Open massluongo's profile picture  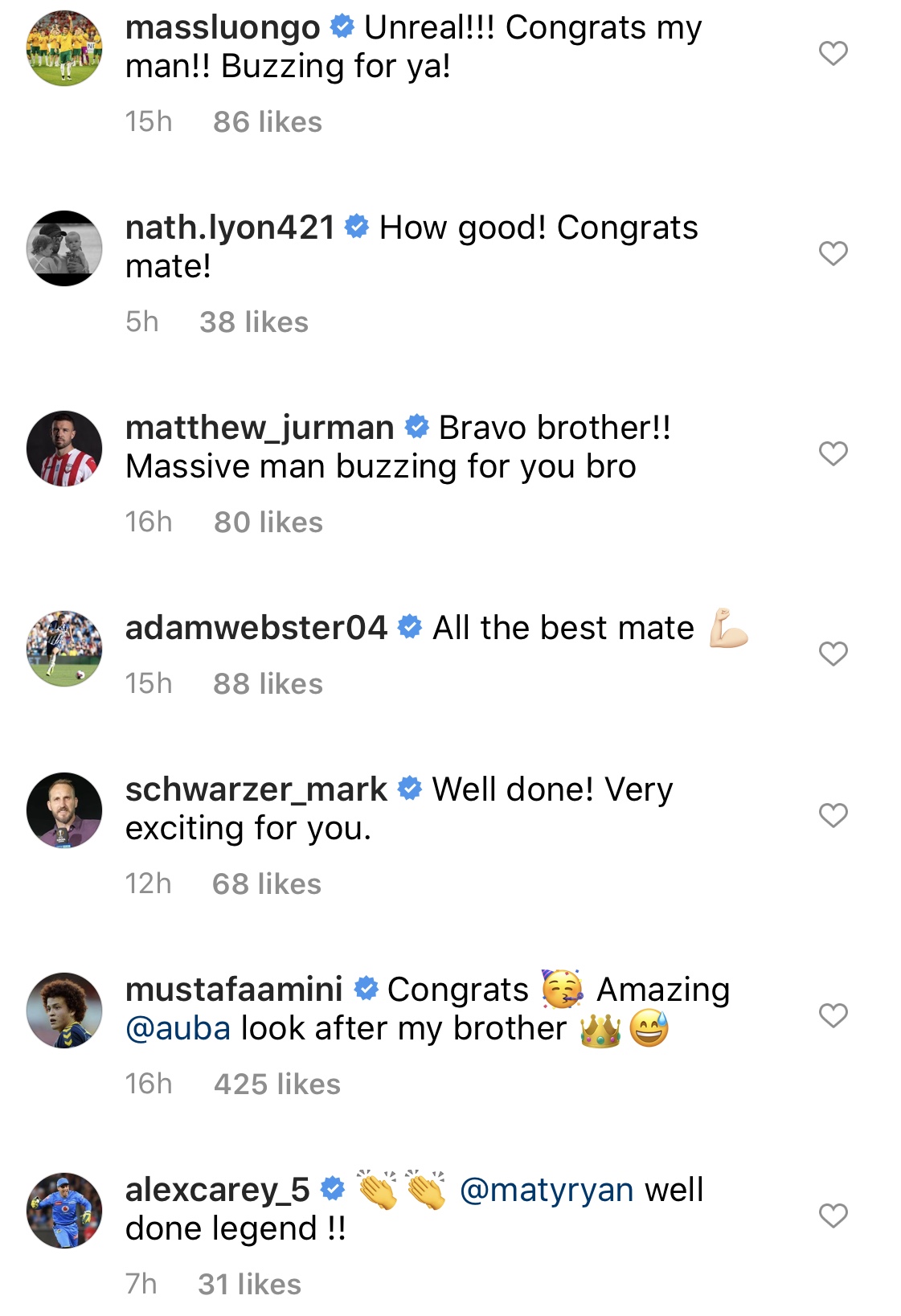(x=64, y=48)
